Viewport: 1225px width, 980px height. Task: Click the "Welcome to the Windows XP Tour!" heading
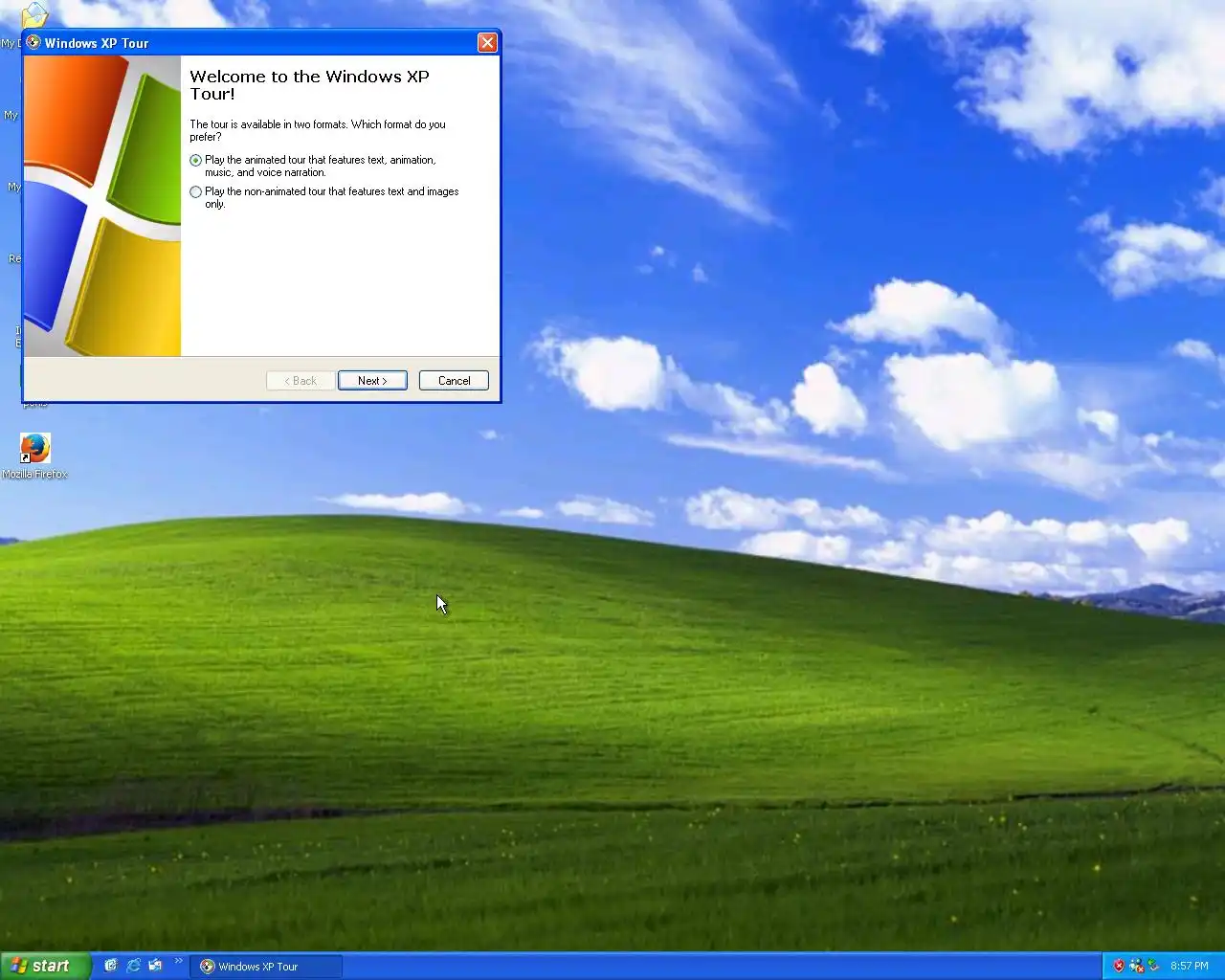click(309, 85)
